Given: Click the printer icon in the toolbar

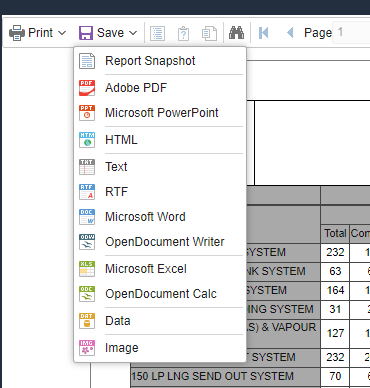Looking at the screenshot, I should 17,33.
